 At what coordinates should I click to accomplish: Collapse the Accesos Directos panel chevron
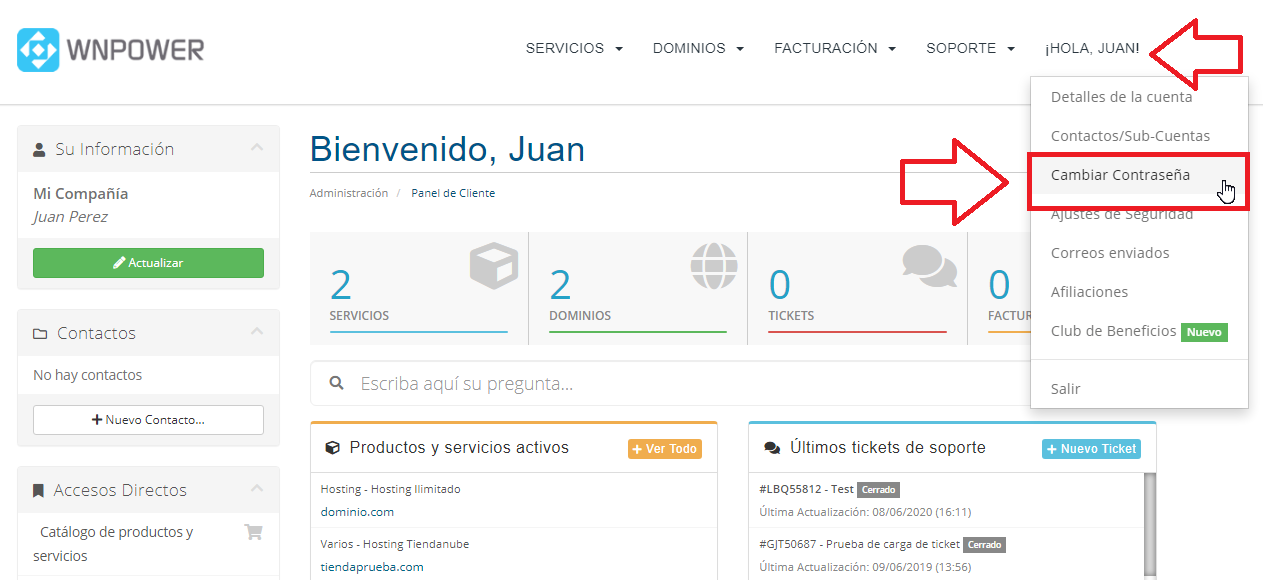pyautogui.click(x=257, y=489)
